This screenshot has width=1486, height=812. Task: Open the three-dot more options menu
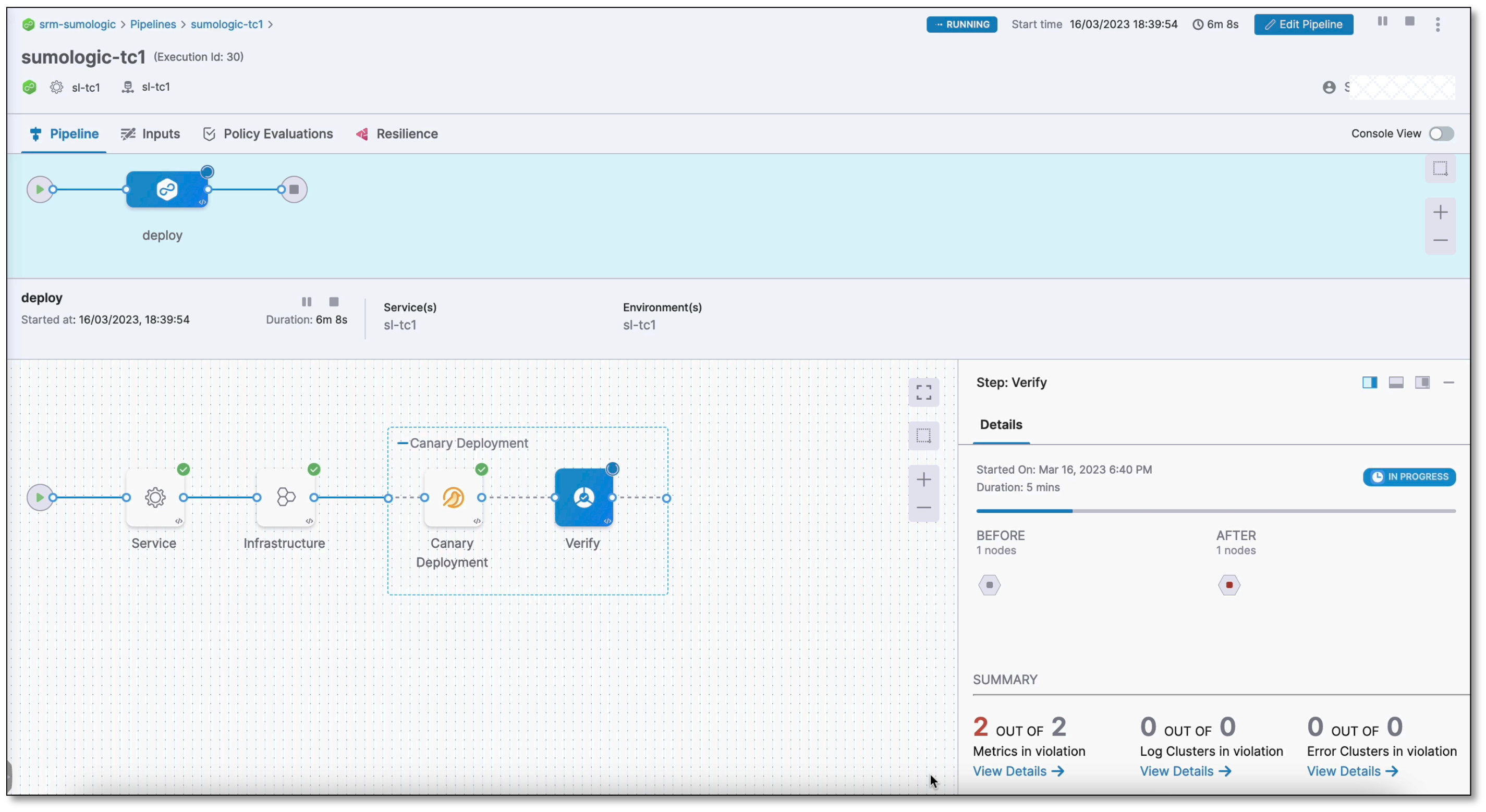(1438, 24)
